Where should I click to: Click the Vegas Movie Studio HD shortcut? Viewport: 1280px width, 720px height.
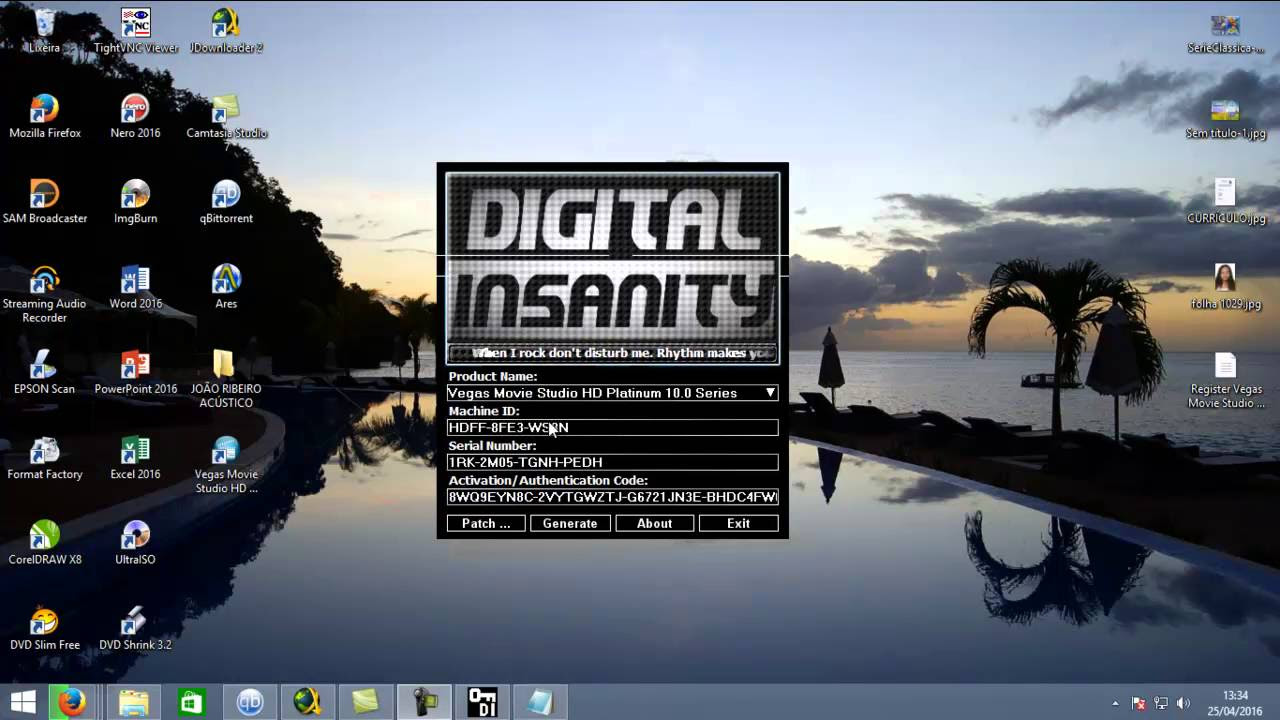coord(226,465)
